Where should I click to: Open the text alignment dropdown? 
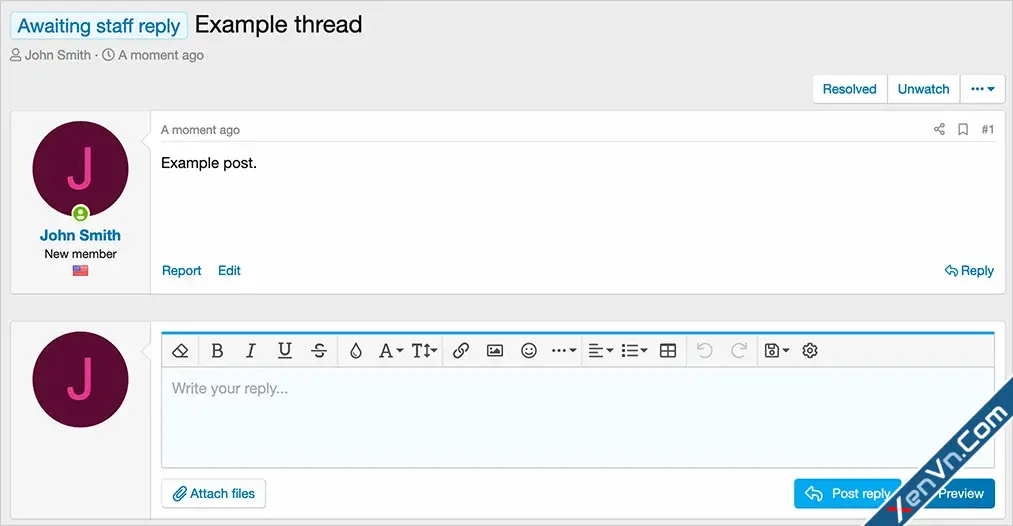[x=601, y=350]
